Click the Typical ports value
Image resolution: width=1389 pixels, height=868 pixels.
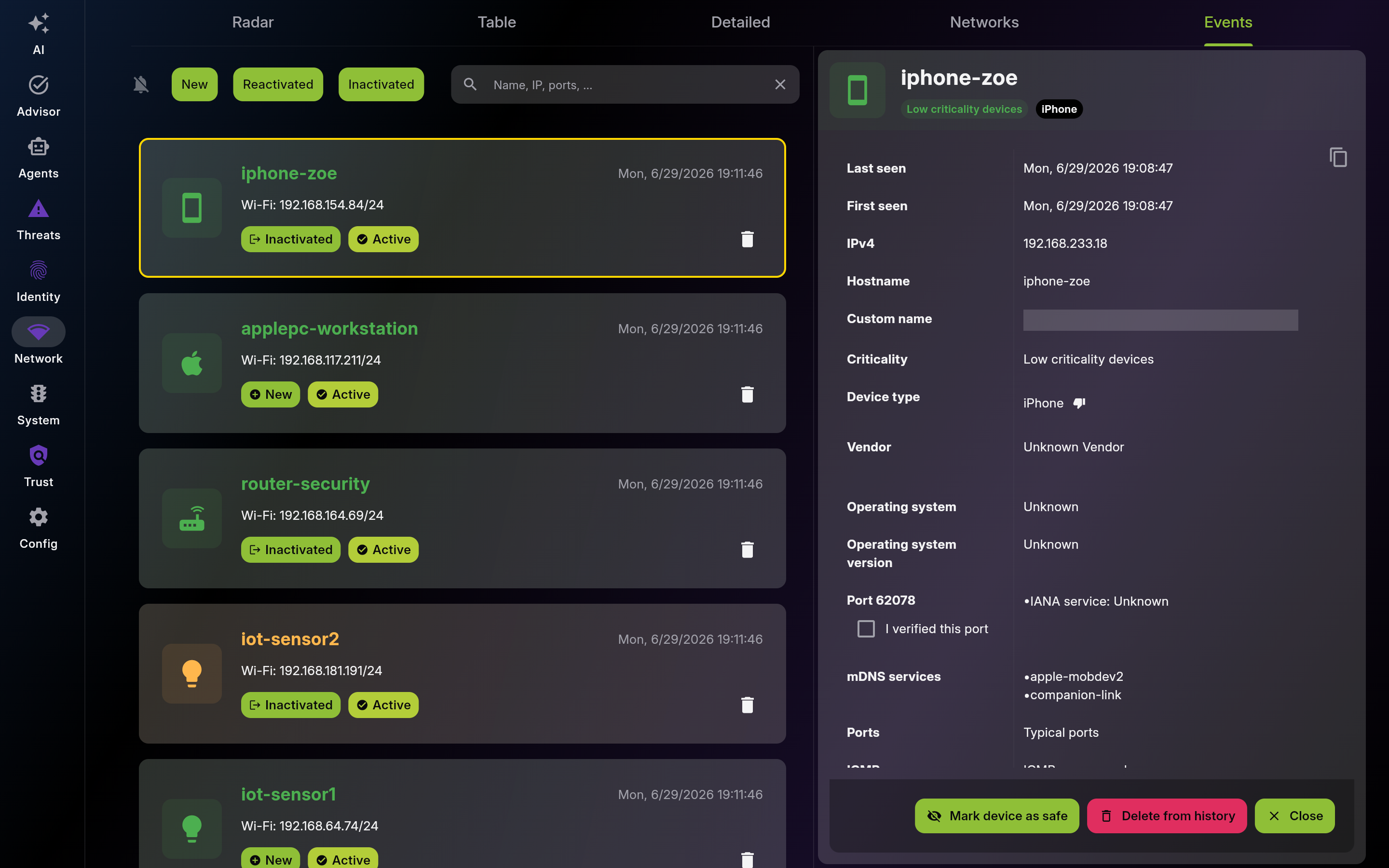pyautogui.click(x=1061, y=732)
